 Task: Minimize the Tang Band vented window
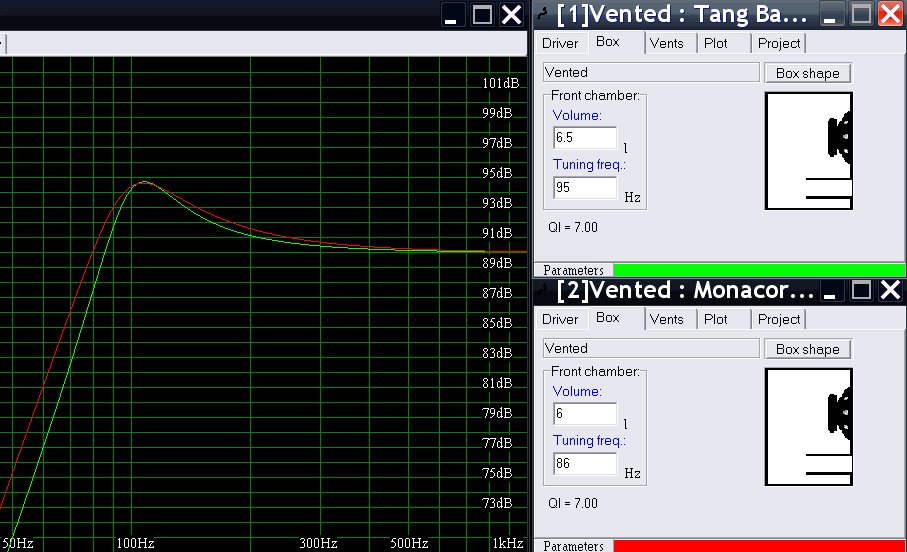click(830, 14)
